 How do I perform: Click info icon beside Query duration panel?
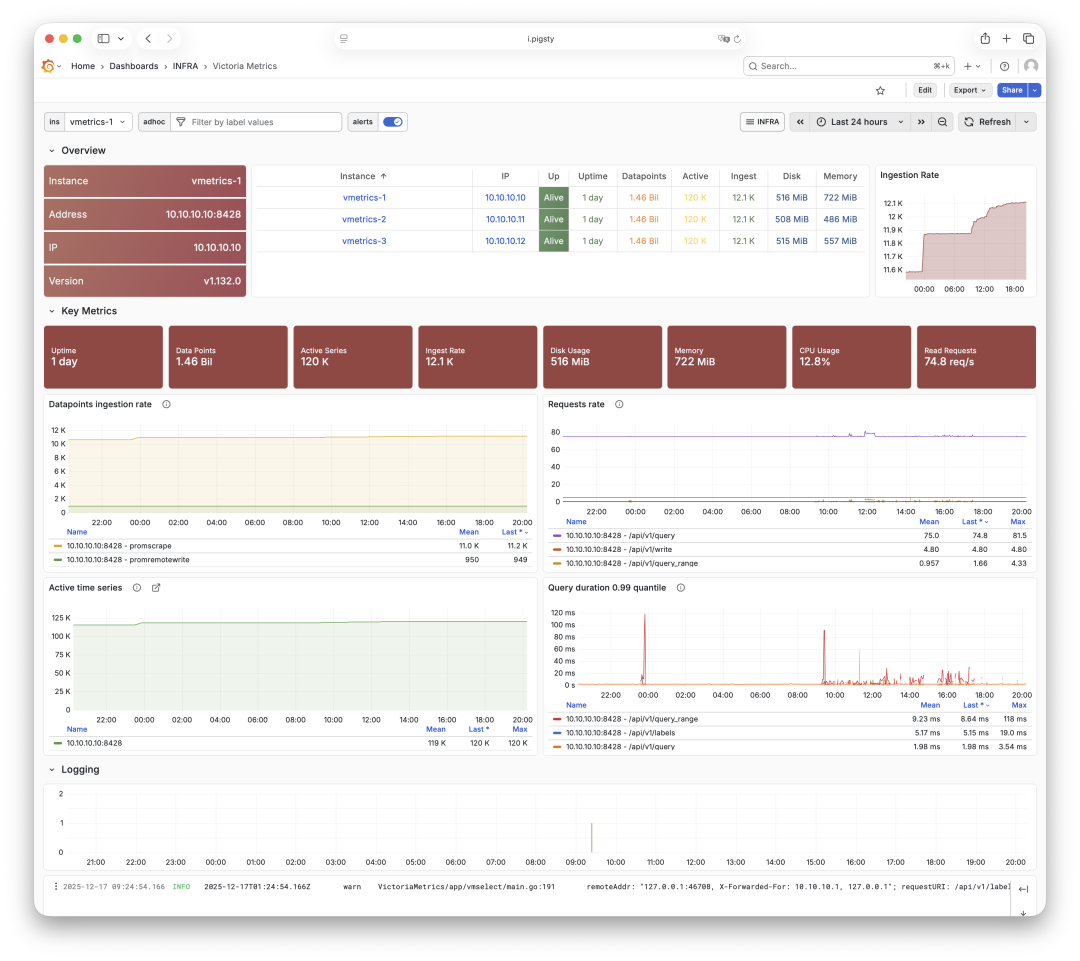coord(680,588)
